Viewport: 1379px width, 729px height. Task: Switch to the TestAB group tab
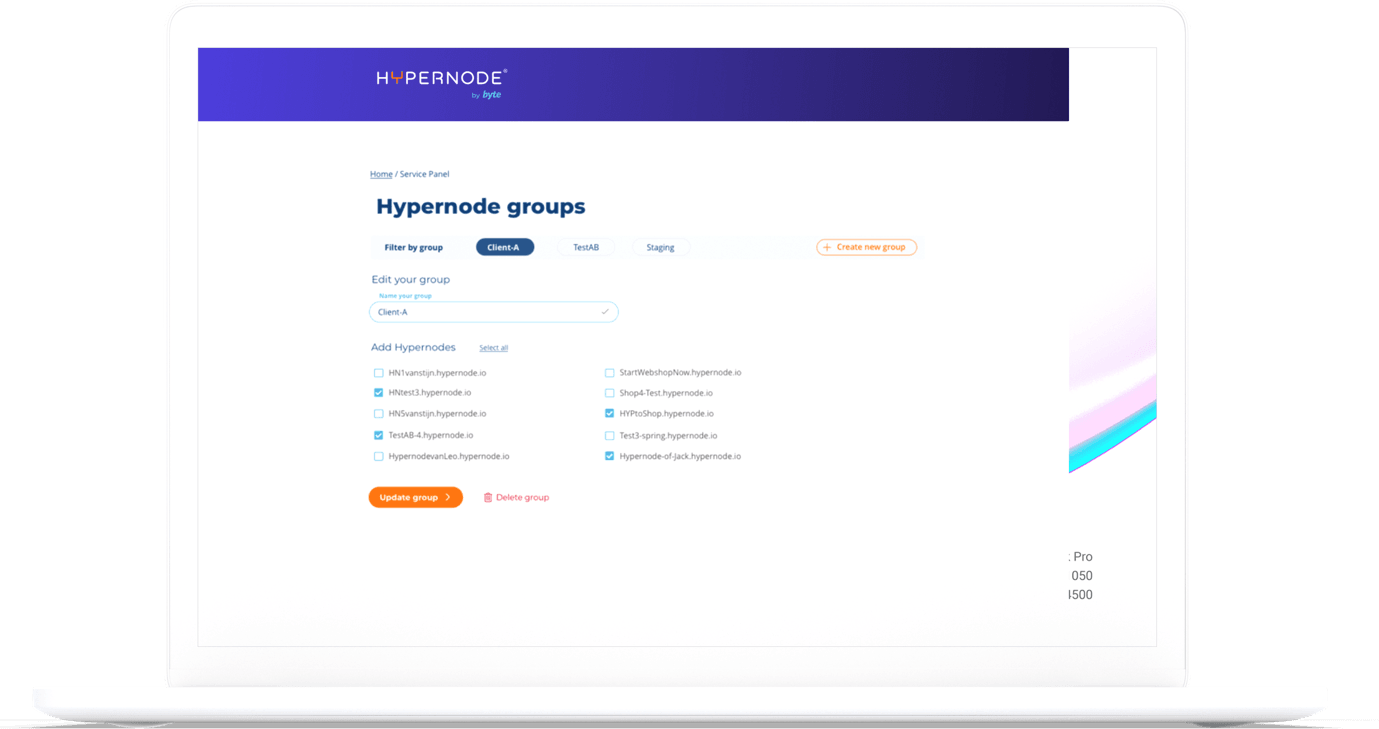click(x=586, y=247)
